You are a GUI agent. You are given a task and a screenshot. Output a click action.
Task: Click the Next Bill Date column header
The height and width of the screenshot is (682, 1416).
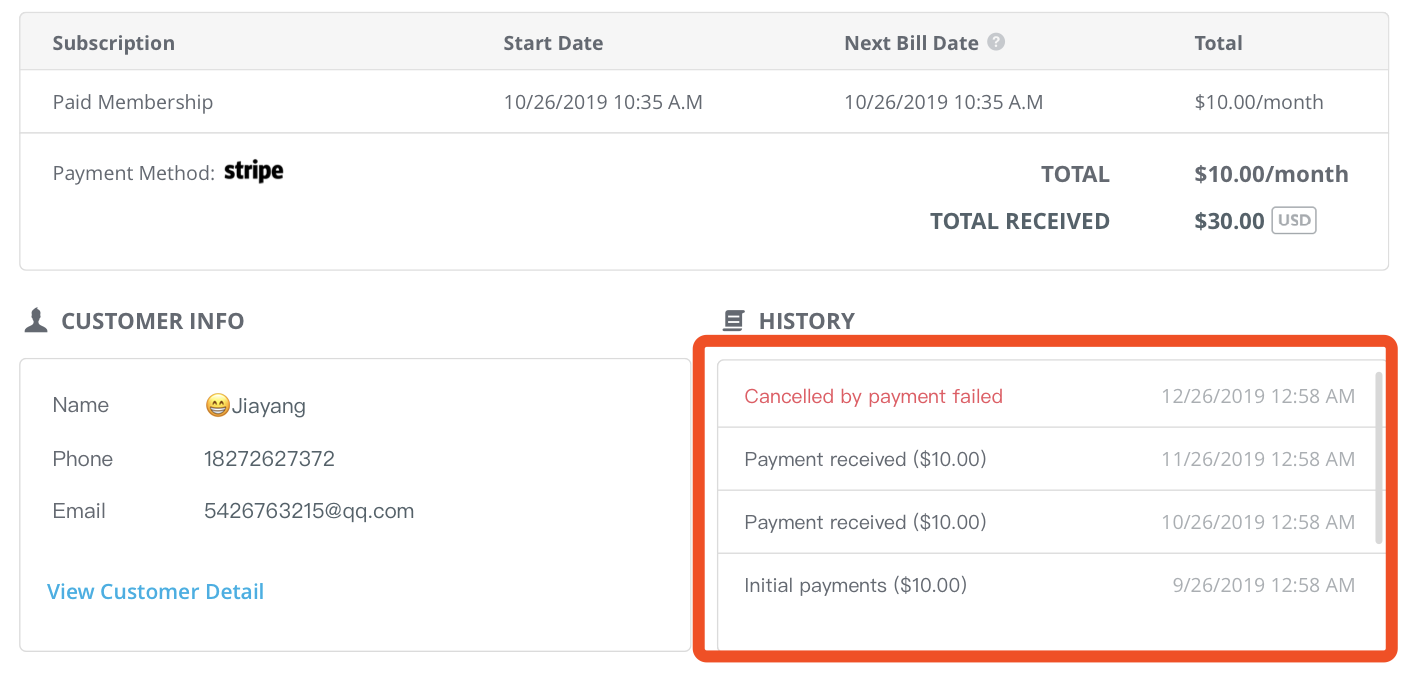[911, 43]
